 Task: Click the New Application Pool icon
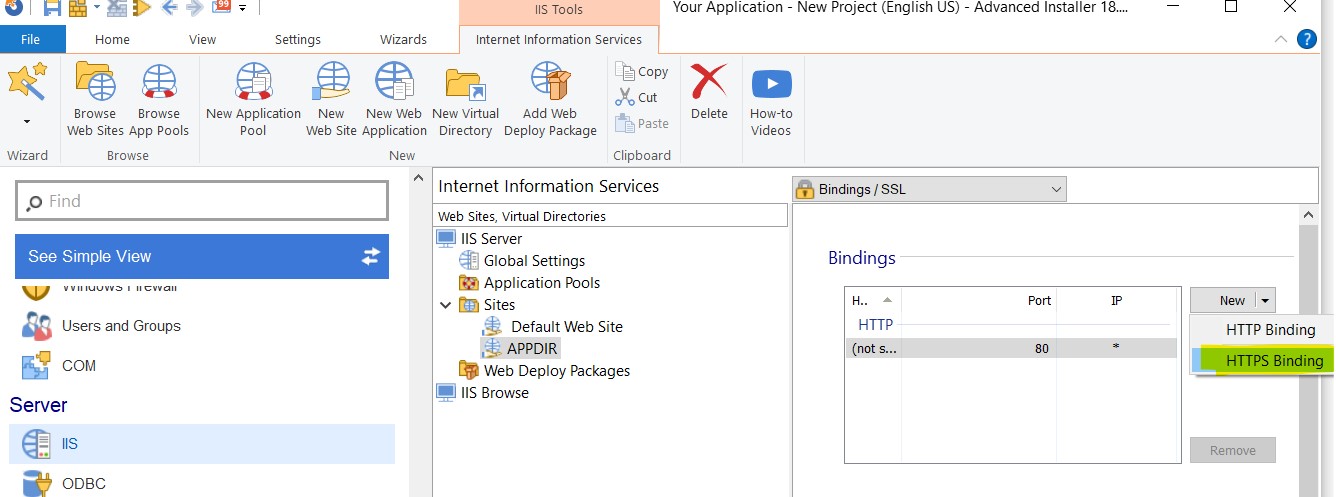coord(253,85)
